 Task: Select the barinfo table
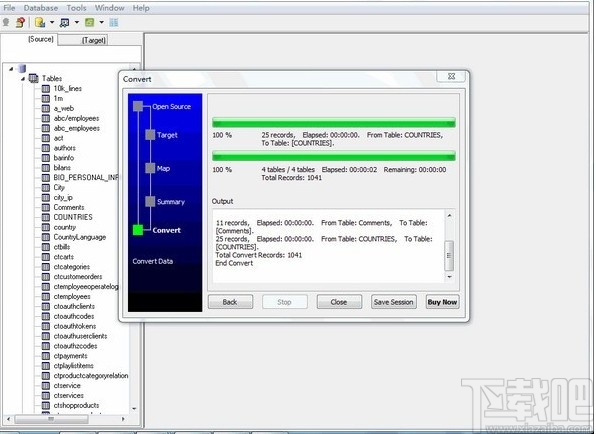tap(63, 158)
